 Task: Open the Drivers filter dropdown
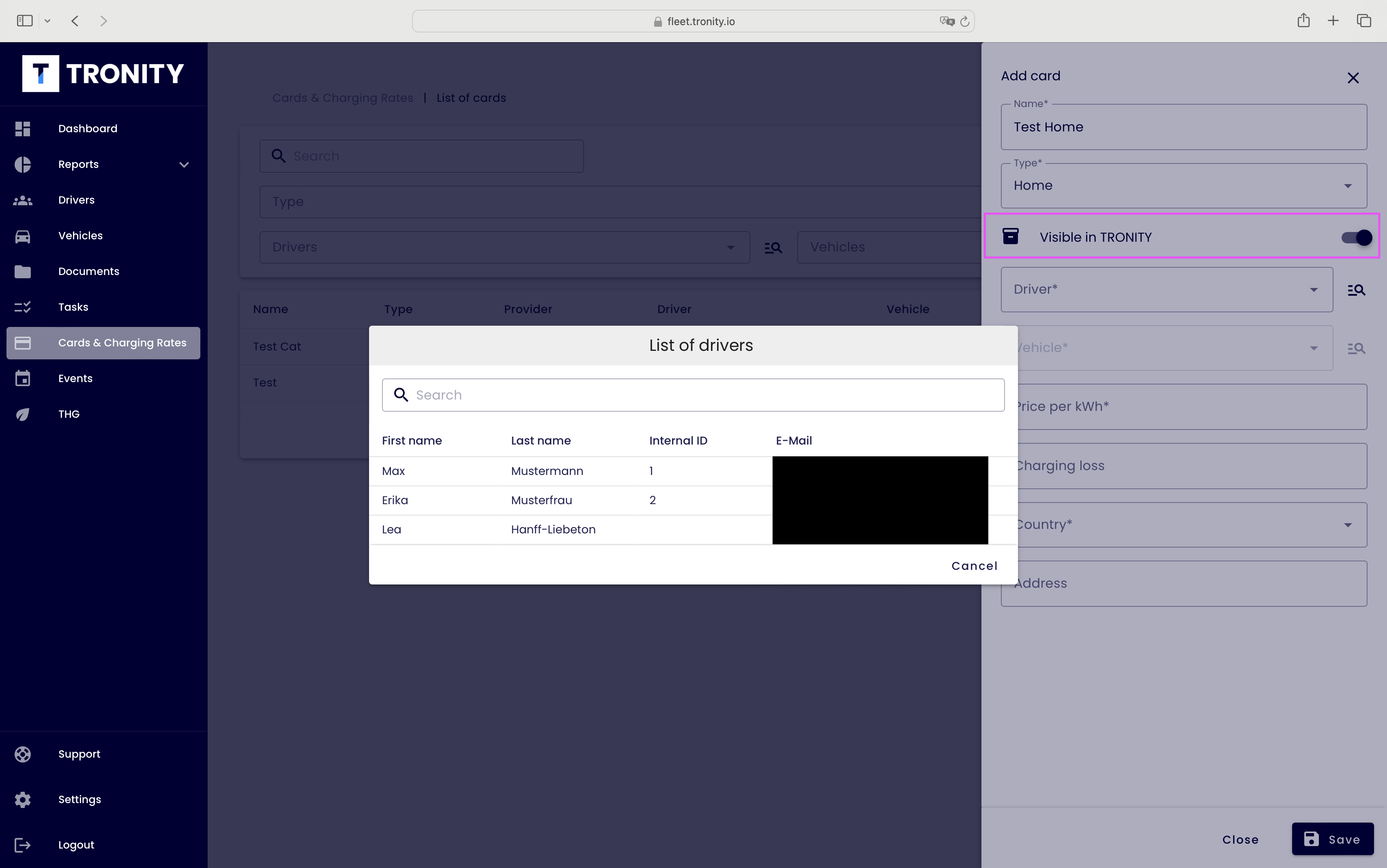click(x=505, y=247)
